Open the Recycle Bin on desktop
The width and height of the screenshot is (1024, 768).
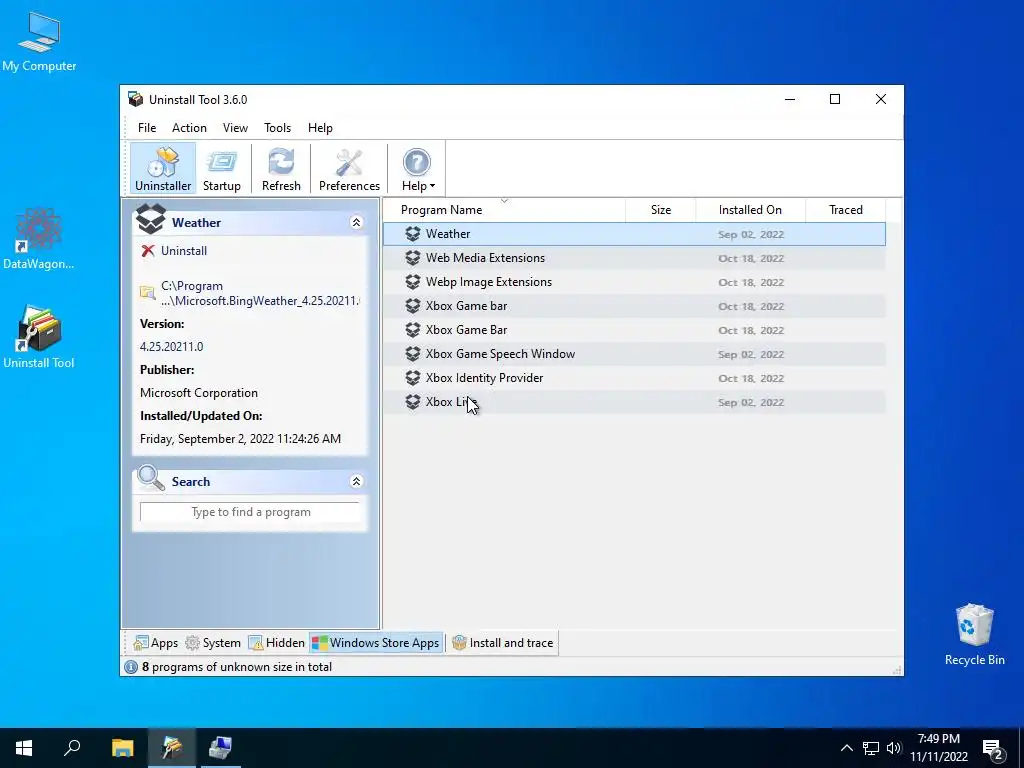[974, 635]
